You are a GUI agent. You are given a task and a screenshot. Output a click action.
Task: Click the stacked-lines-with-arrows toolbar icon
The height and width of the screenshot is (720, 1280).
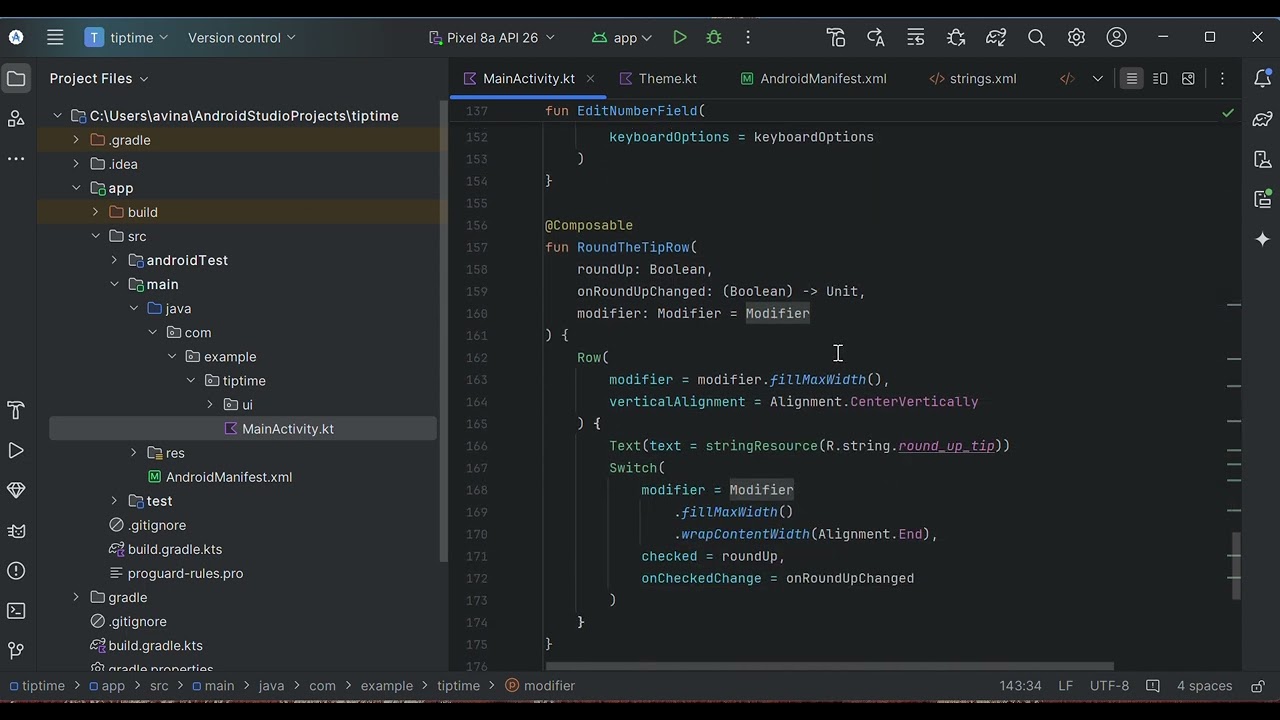[916, 38]
